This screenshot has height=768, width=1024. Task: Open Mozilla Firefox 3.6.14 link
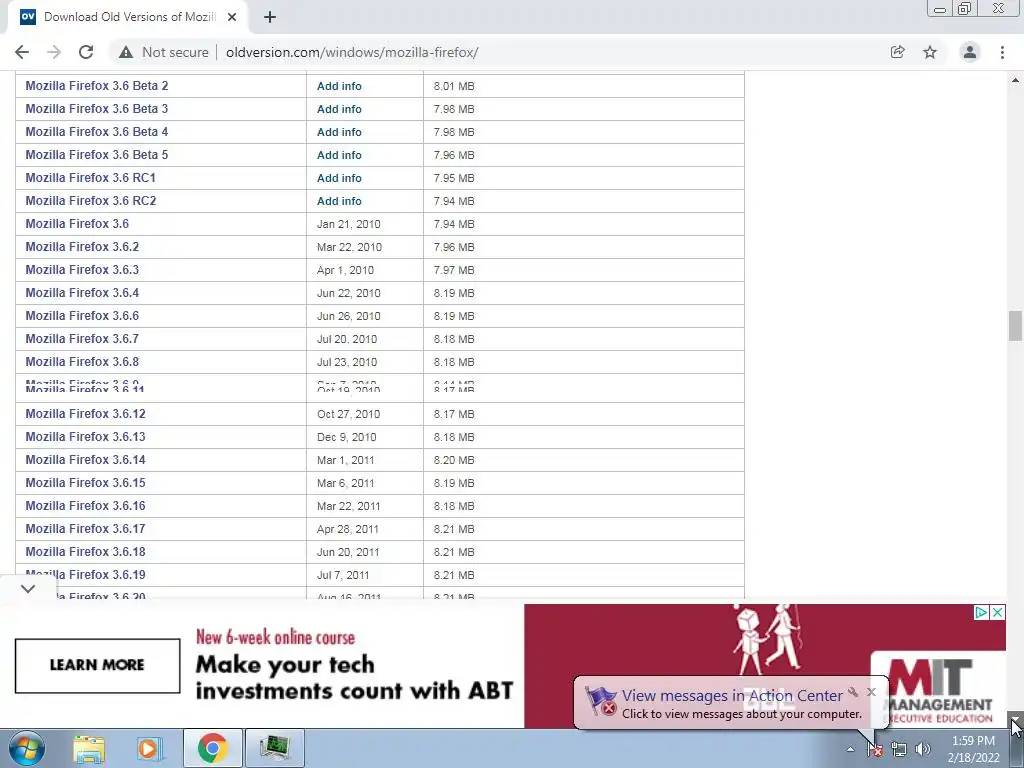pyautogui.click(x=86, y=460)
